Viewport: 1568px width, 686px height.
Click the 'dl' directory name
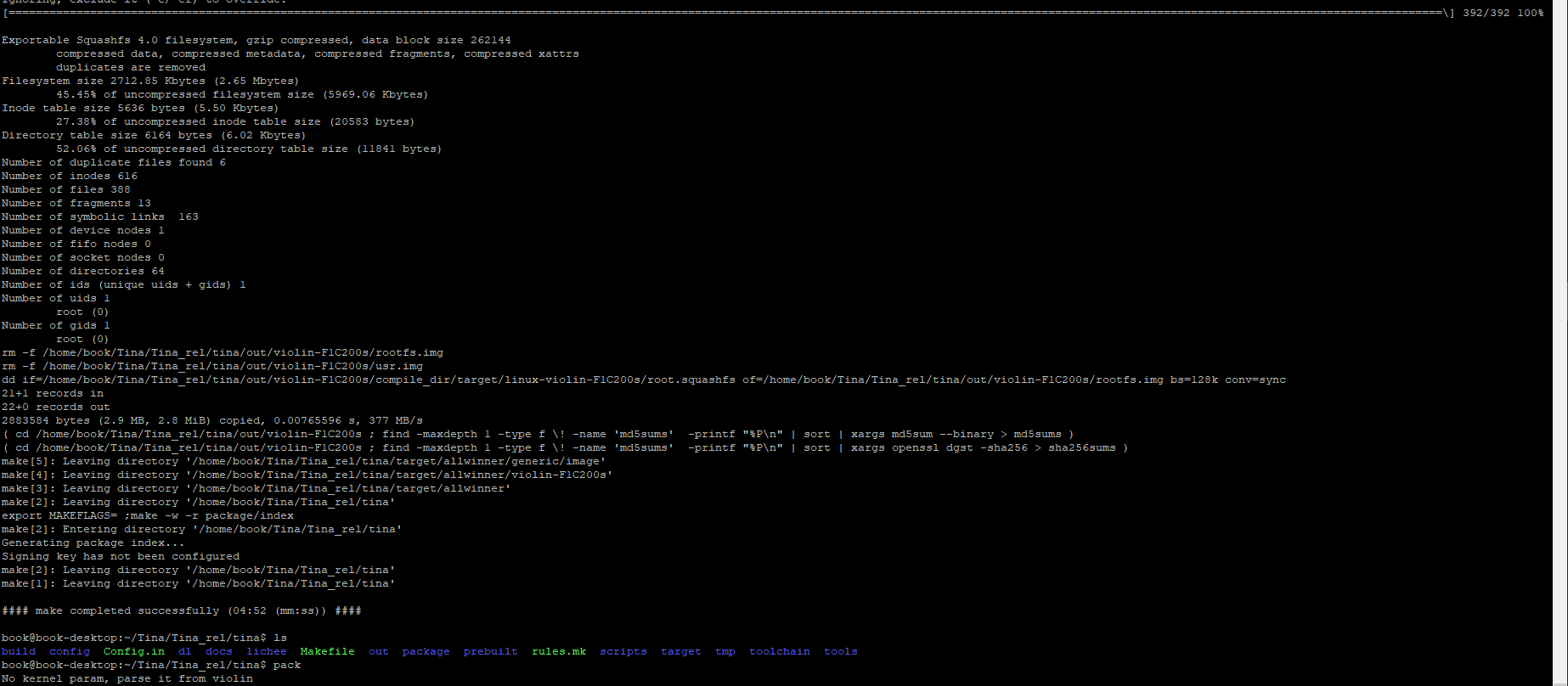[185, 651]
